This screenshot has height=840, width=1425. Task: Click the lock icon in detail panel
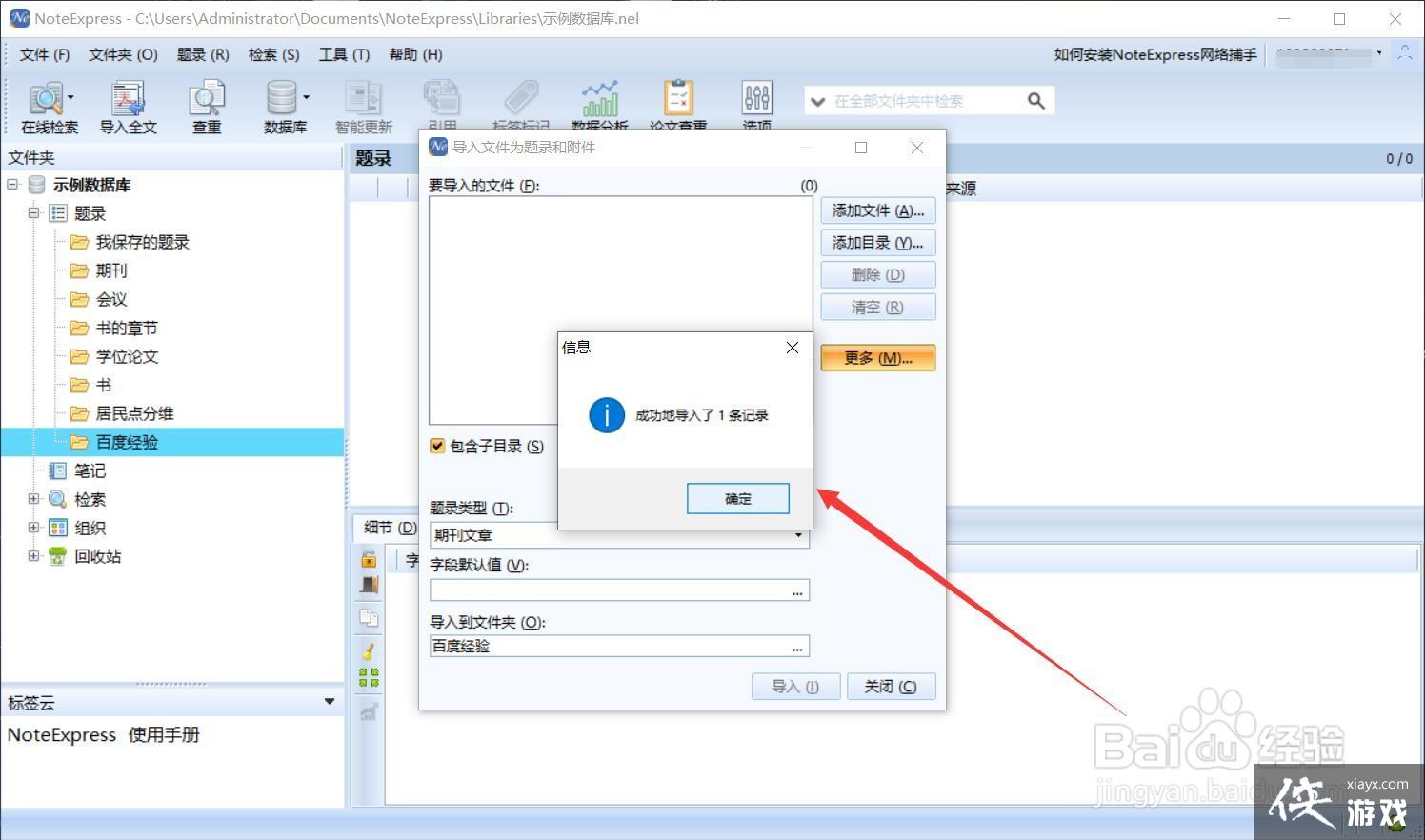(x=369, y=558)
